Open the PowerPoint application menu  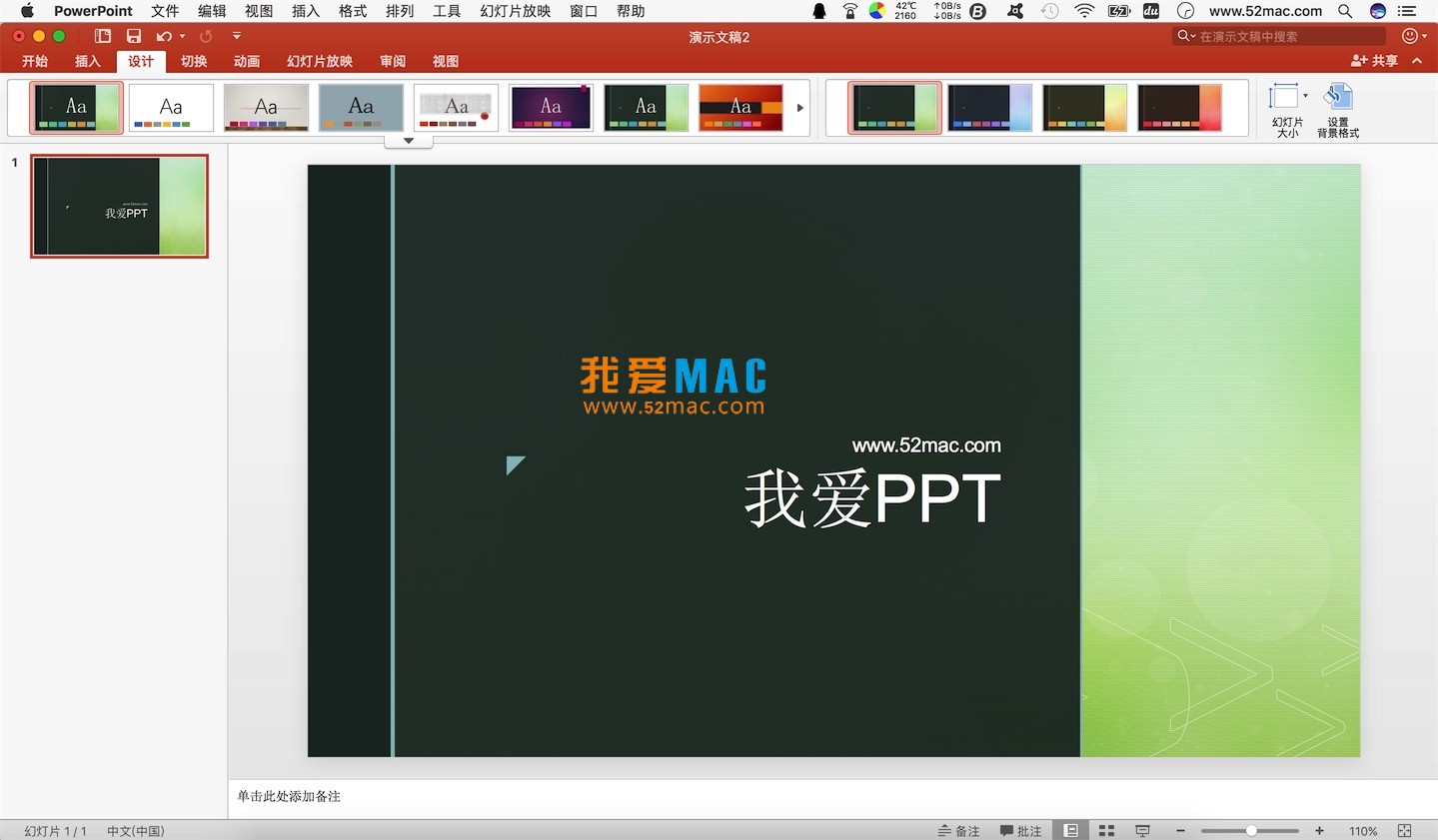93,11
